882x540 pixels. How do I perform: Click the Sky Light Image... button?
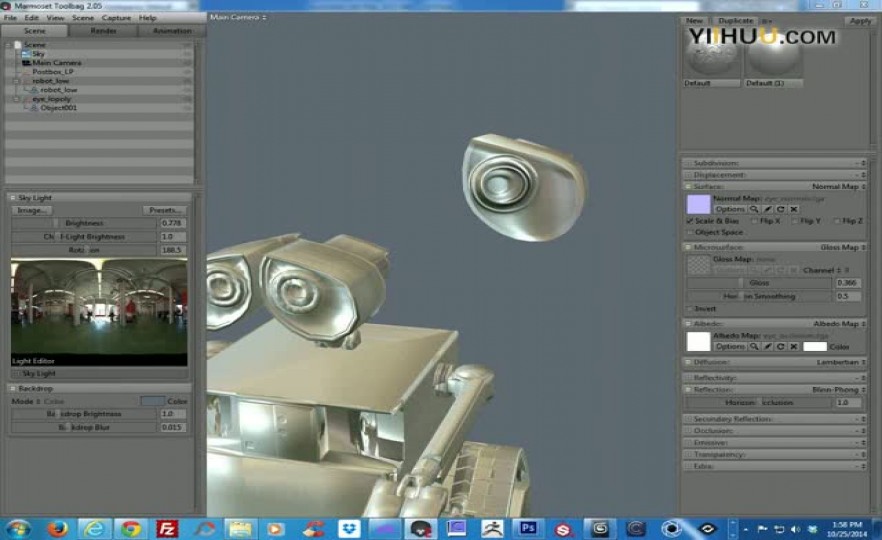32,210
